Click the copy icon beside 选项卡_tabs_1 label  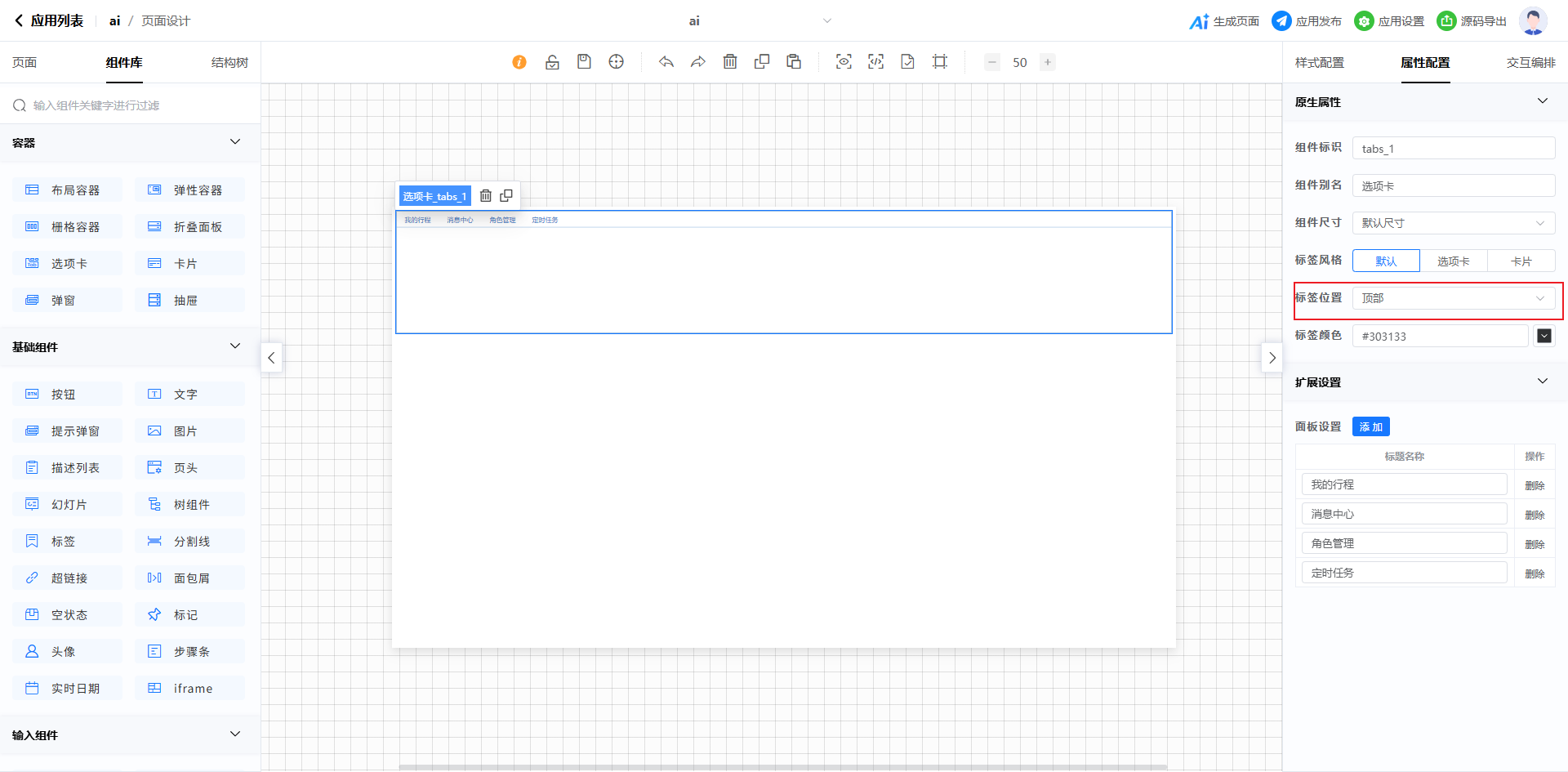(x=506, y=196)
